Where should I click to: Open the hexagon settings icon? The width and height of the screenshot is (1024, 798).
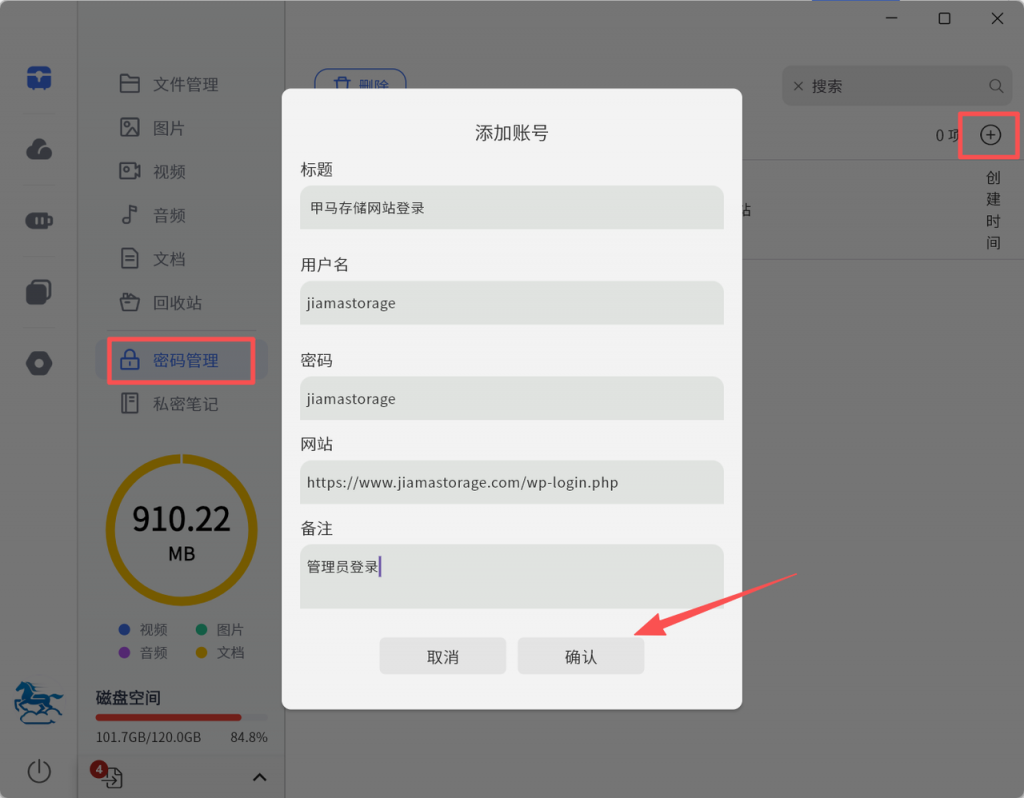point(39,363)
